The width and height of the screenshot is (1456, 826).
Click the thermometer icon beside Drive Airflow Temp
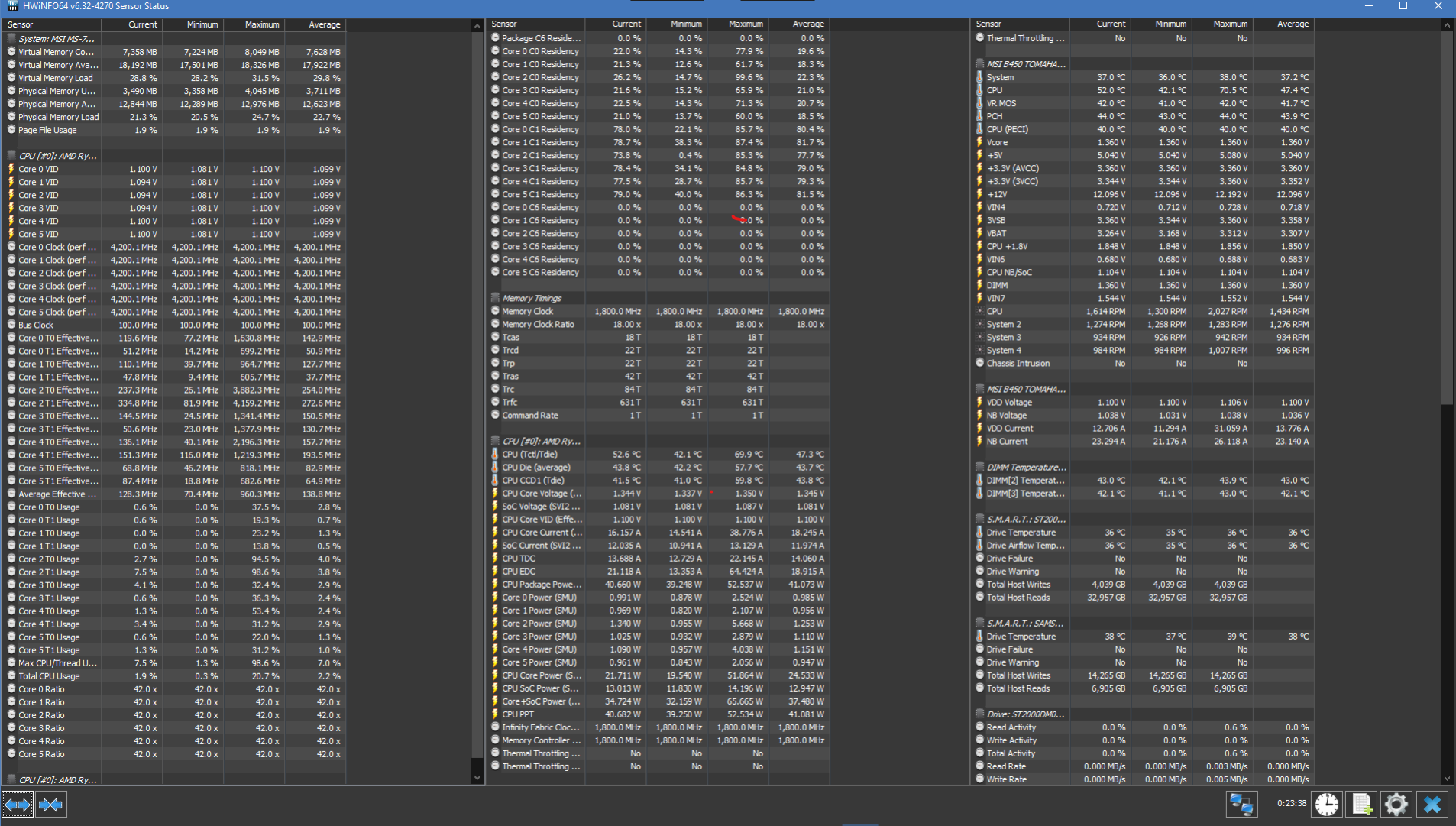tap(979, 546)
